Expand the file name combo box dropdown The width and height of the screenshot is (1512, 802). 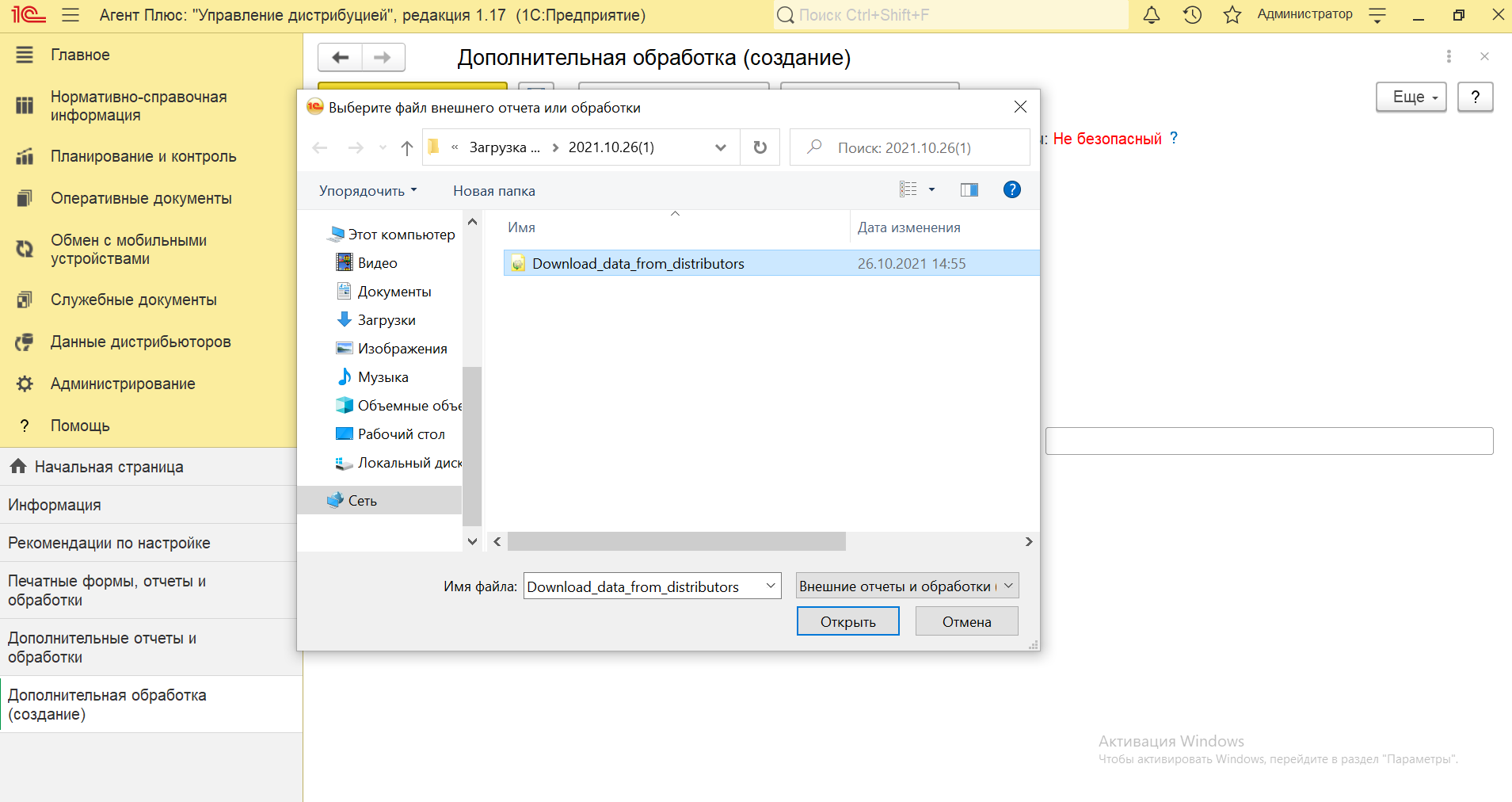(771, 586)
